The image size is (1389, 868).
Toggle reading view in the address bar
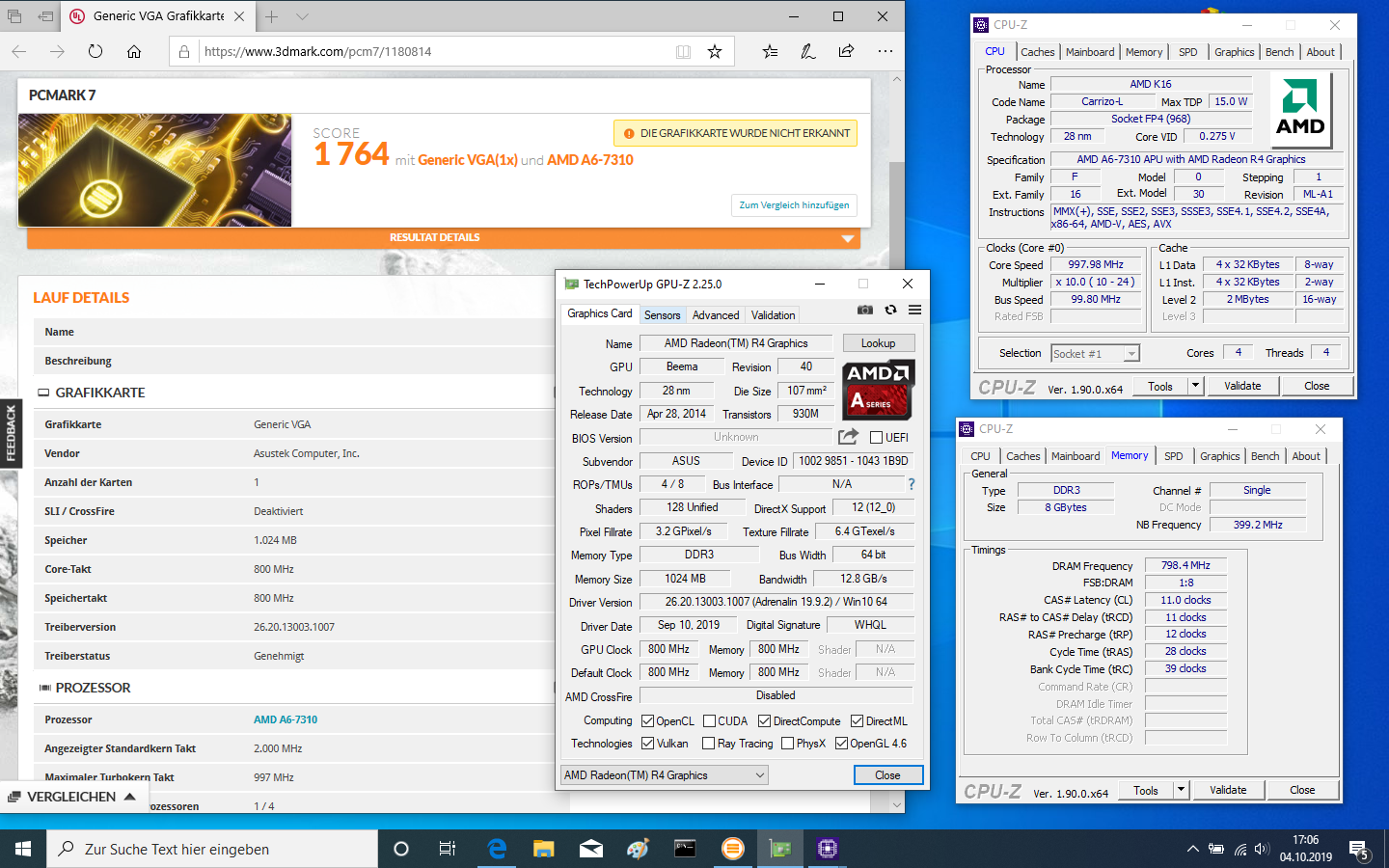(683, 51)
